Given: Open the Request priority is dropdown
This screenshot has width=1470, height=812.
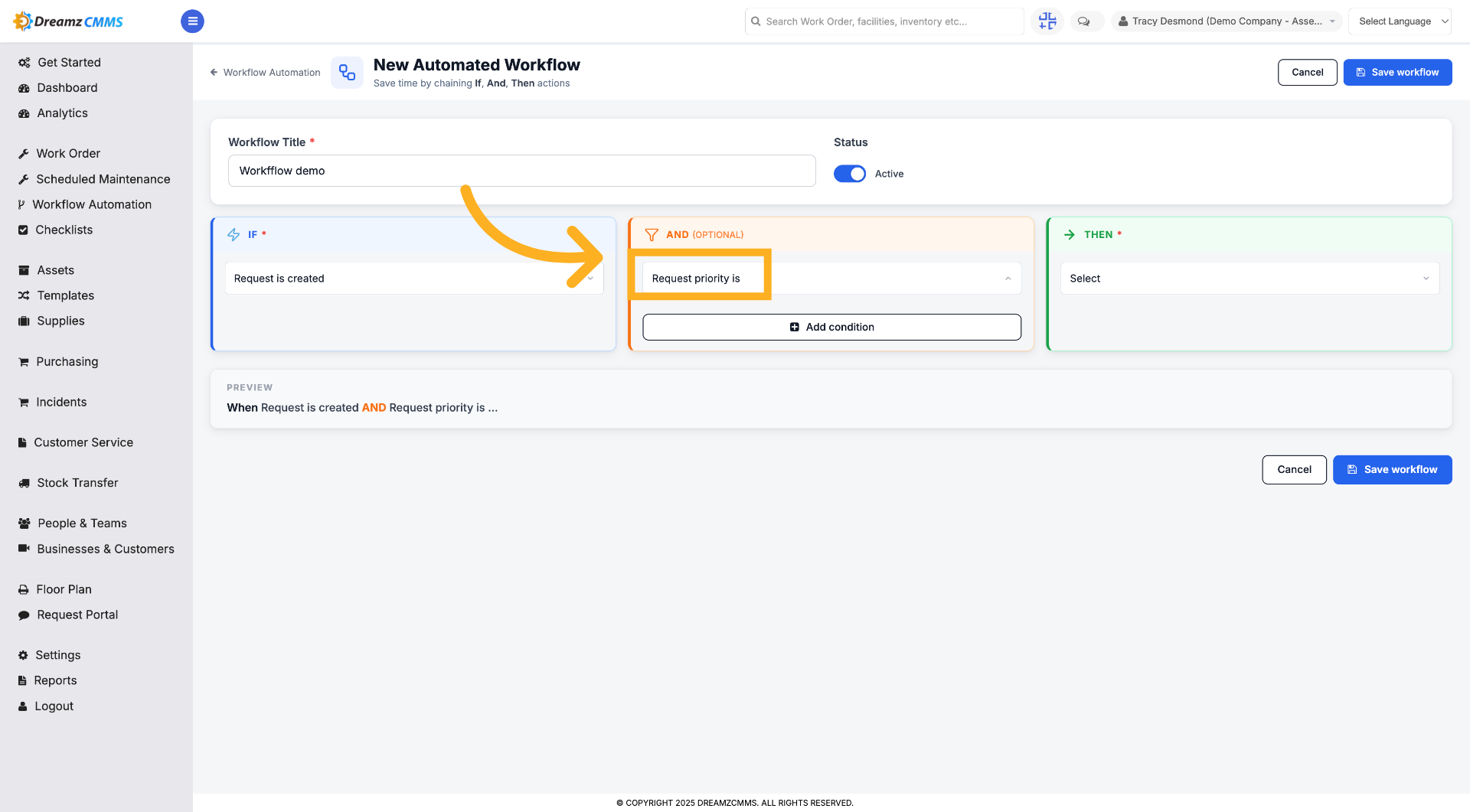Looking at the screenshot, I should pyautogui.click(x=831, y=279).
